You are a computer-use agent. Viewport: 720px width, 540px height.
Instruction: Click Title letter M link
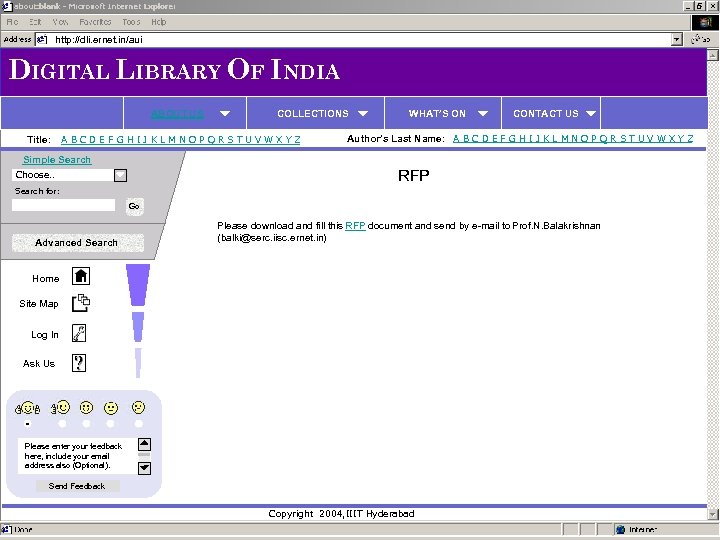(x=171, y=140)
